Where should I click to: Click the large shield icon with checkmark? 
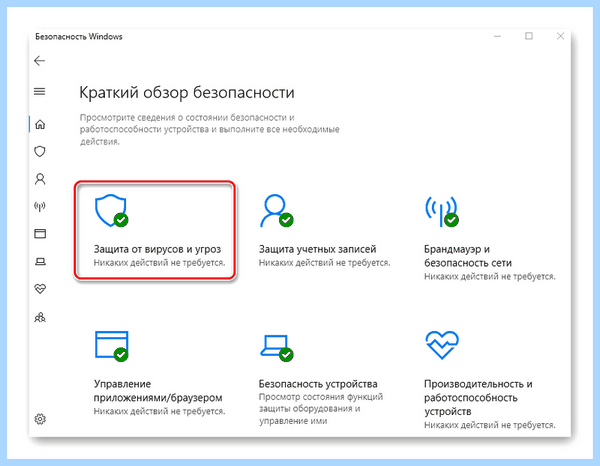tap(111, 210)
